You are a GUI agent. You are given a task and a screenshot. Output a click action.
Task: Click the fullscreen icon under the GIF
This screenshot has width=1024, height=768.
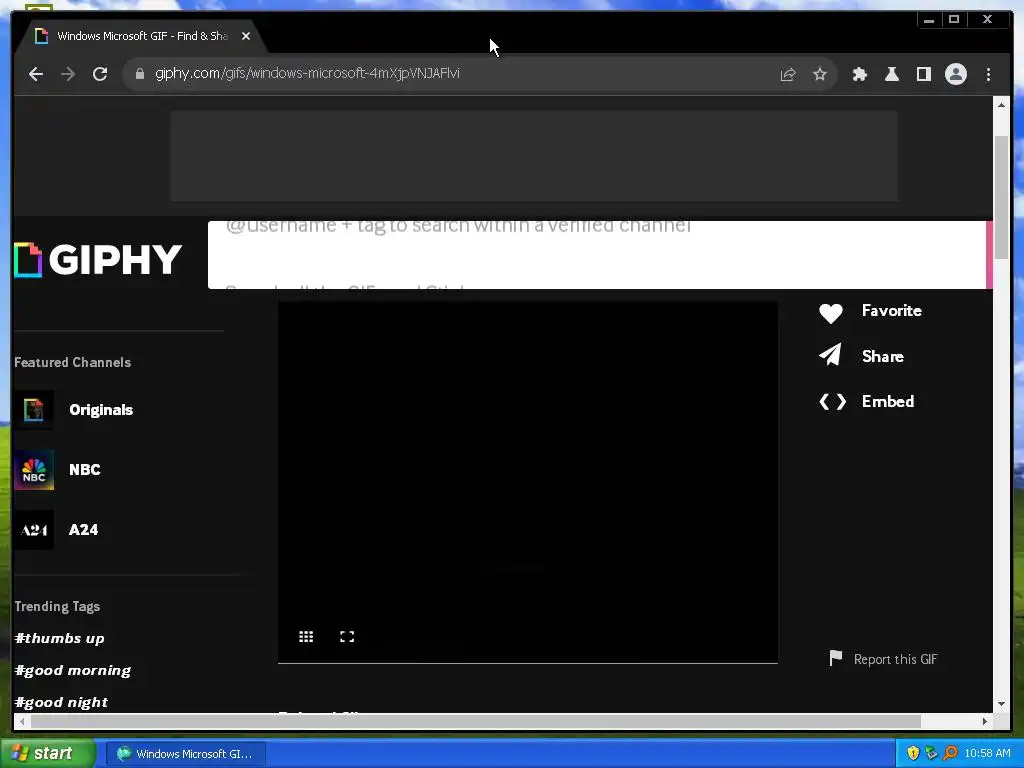347,637
